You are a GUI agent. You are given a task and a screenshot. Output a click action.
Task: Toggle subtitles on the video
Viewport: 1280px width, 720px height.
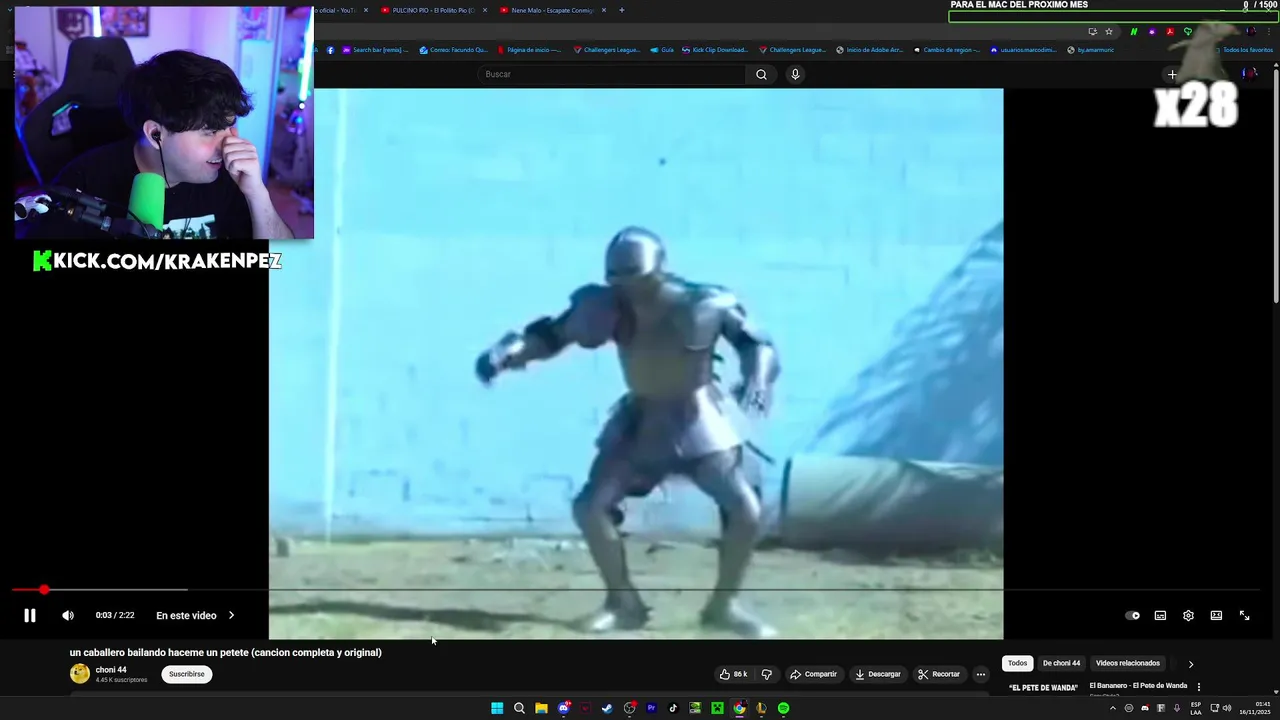point(1160,616)
